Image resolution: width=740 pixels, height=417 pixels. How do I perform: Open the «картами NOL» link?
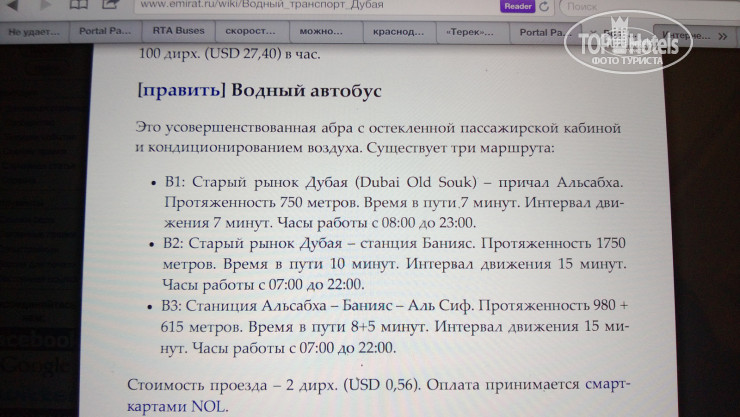coord(178,407)
